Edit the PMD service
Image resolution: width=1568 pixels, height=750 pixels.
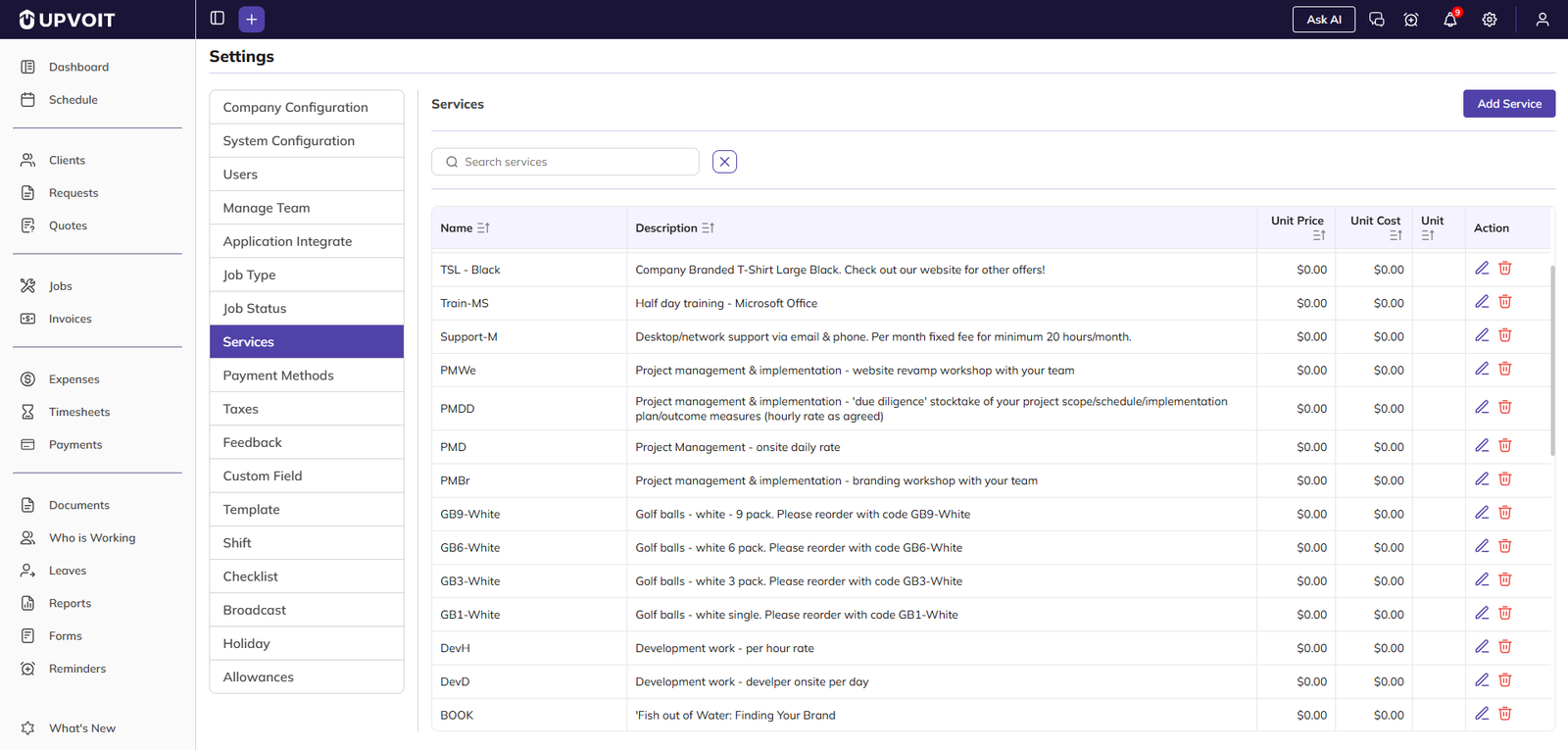tap(1482, 446)
